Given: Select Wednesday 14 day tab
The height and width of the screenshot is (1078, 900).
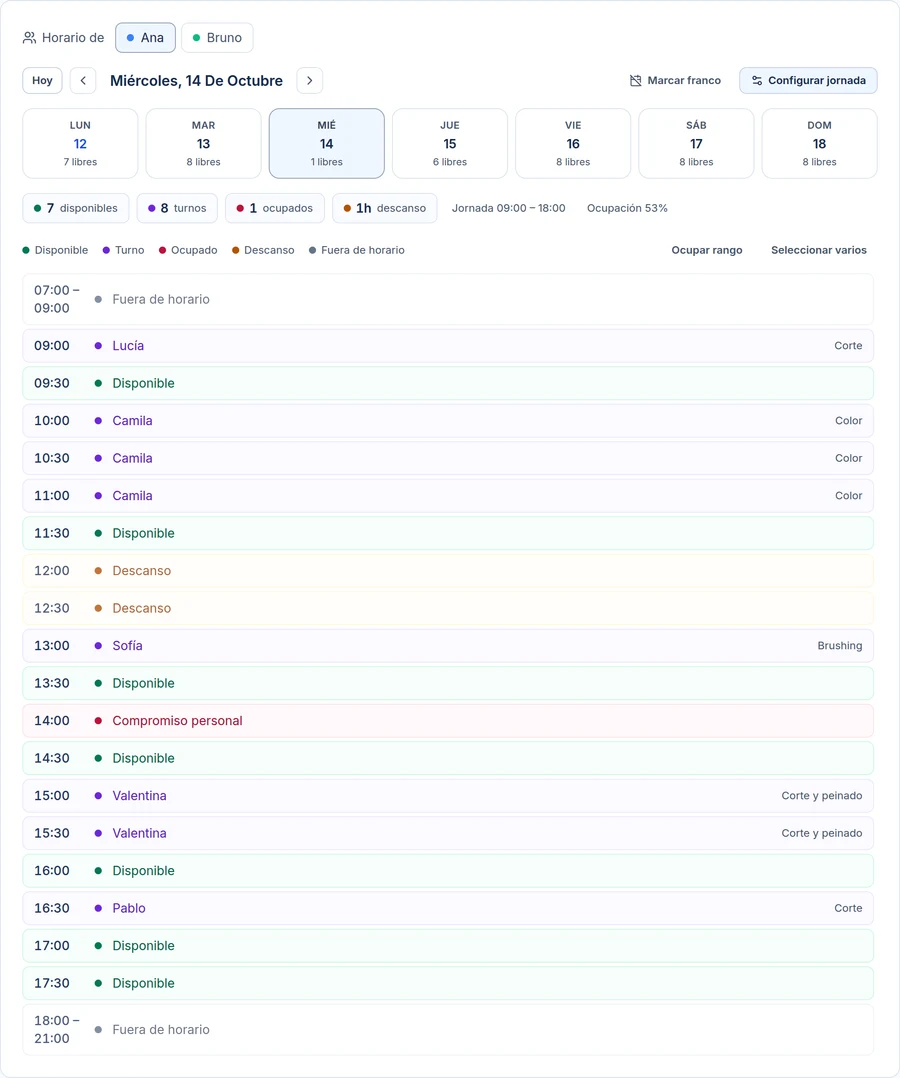Looking at the screenshot, I should point(327,143).
